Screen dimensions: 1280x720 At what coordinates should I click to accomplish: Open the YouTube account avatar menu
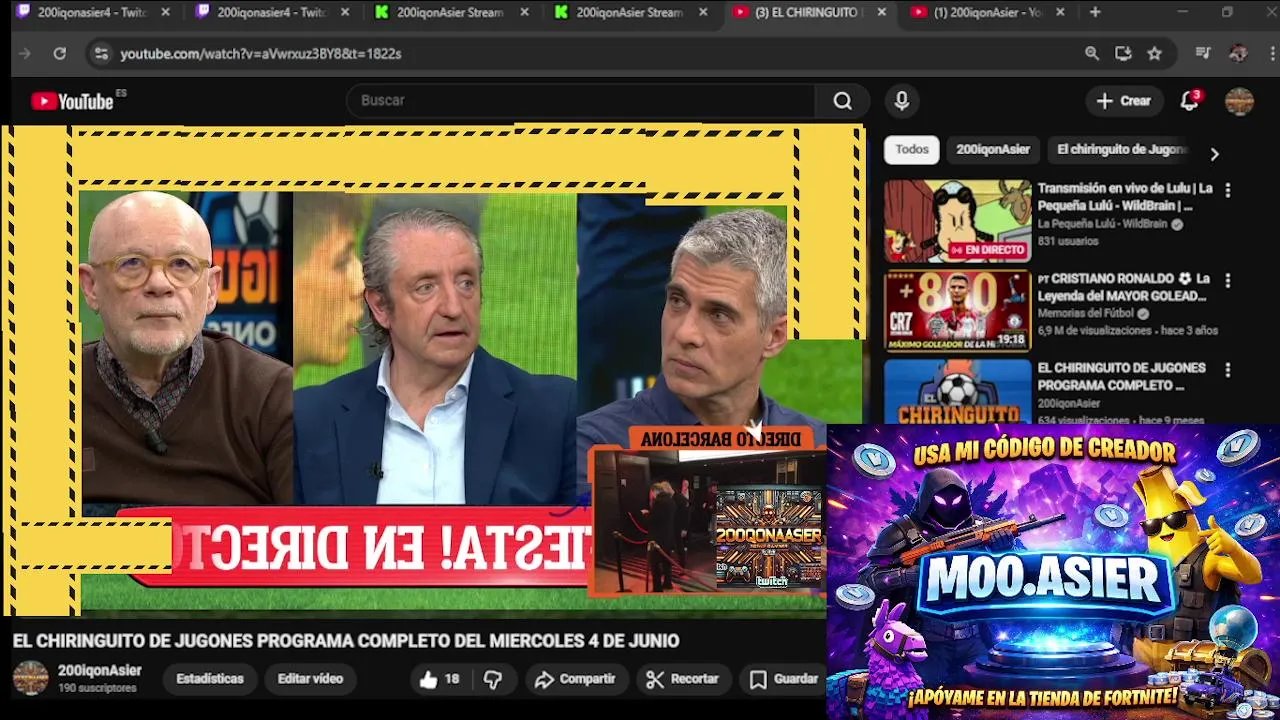(1239, 101)
